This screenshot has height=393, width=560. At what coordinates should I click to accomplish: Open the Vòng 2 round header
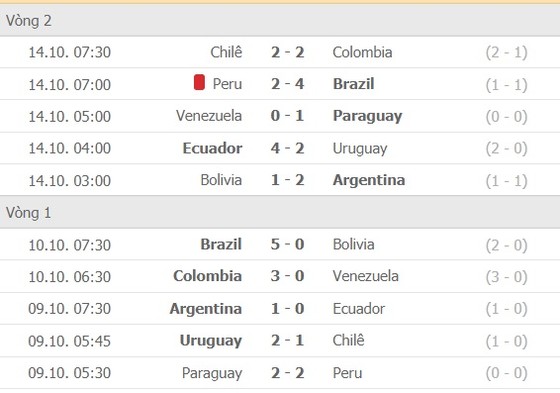click(x=280, y=20)
